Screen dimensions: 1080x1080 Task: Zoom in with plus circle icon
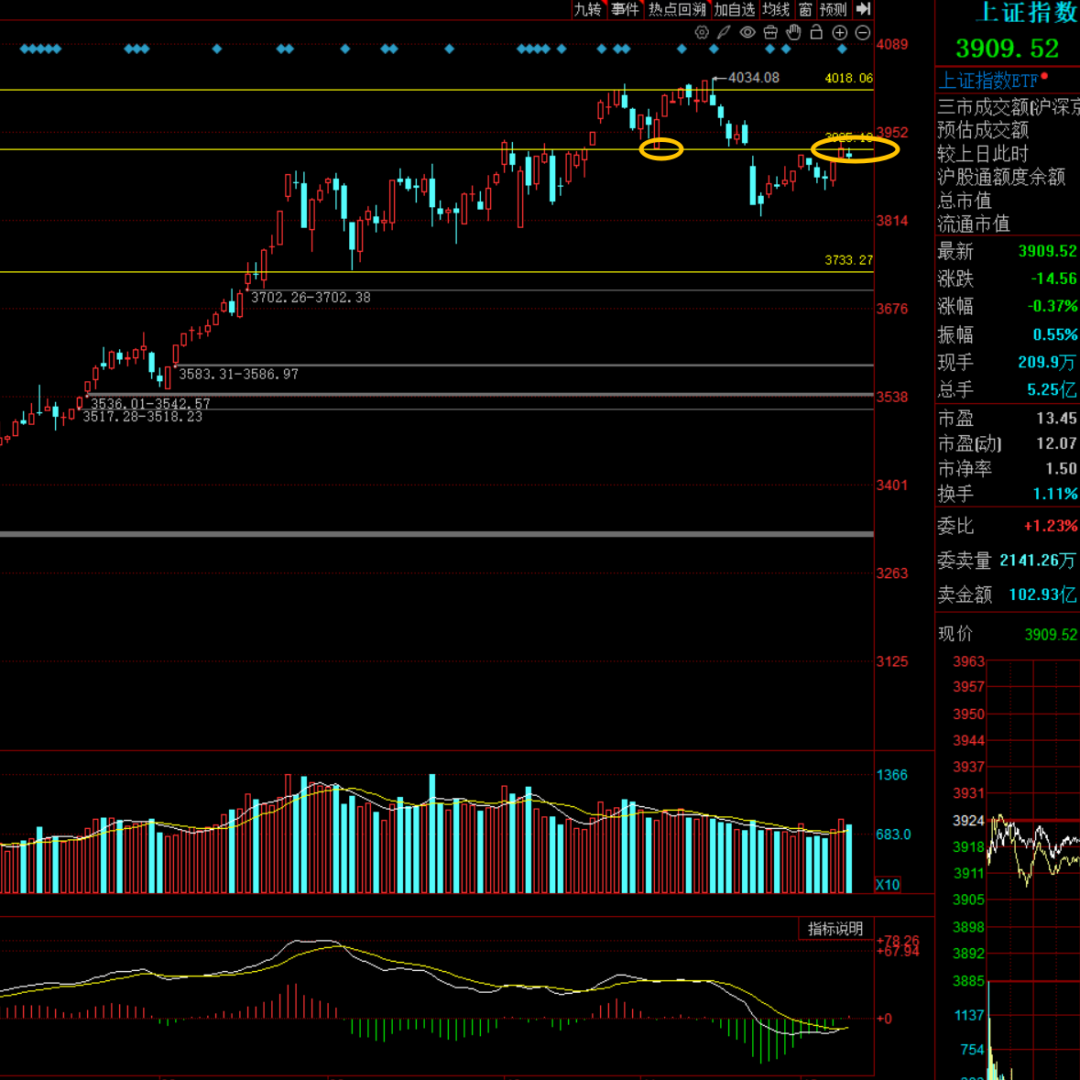pos(840,32)
